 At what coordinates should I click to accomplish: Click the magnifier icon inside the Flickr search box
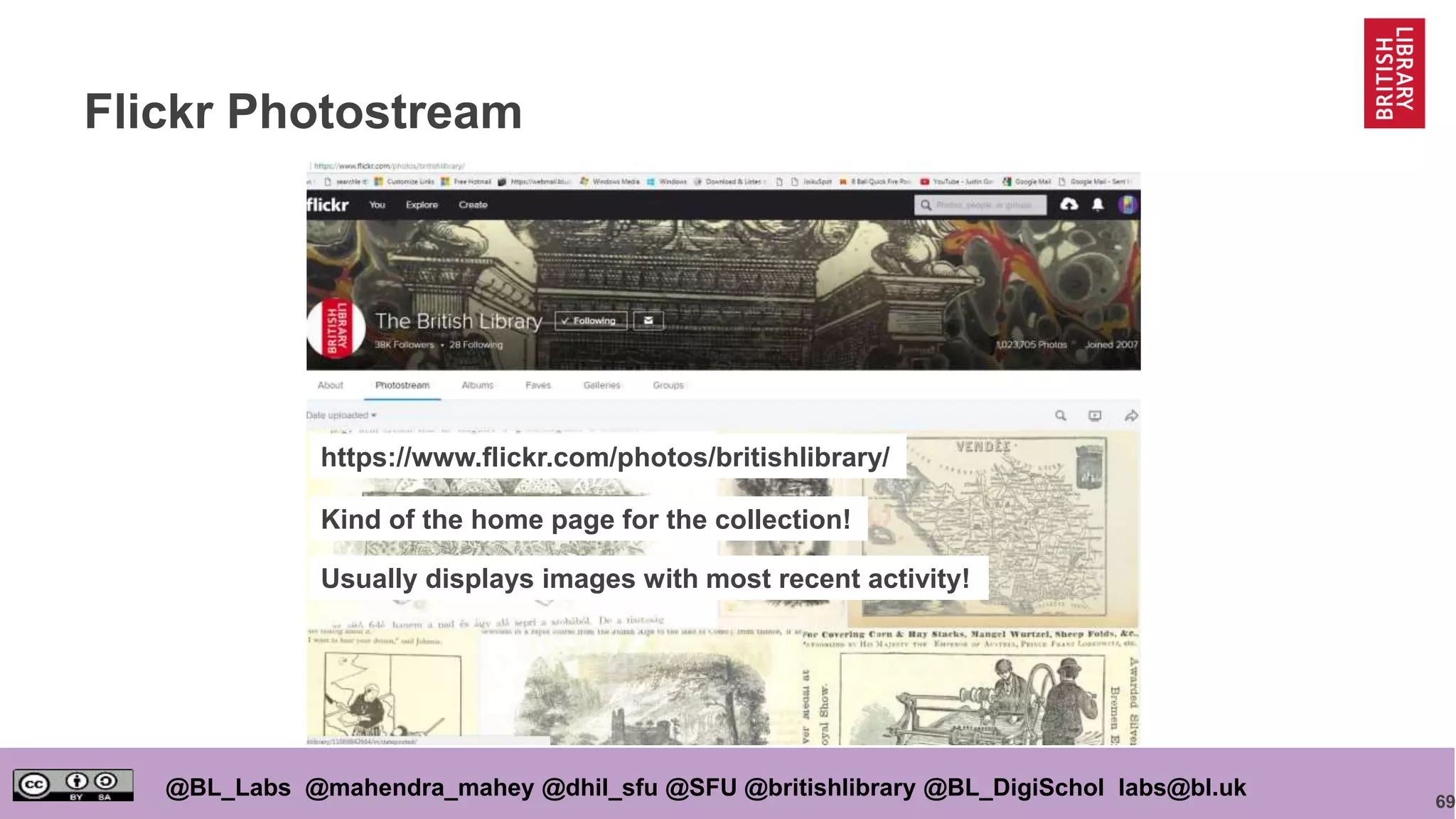[926, 205]
